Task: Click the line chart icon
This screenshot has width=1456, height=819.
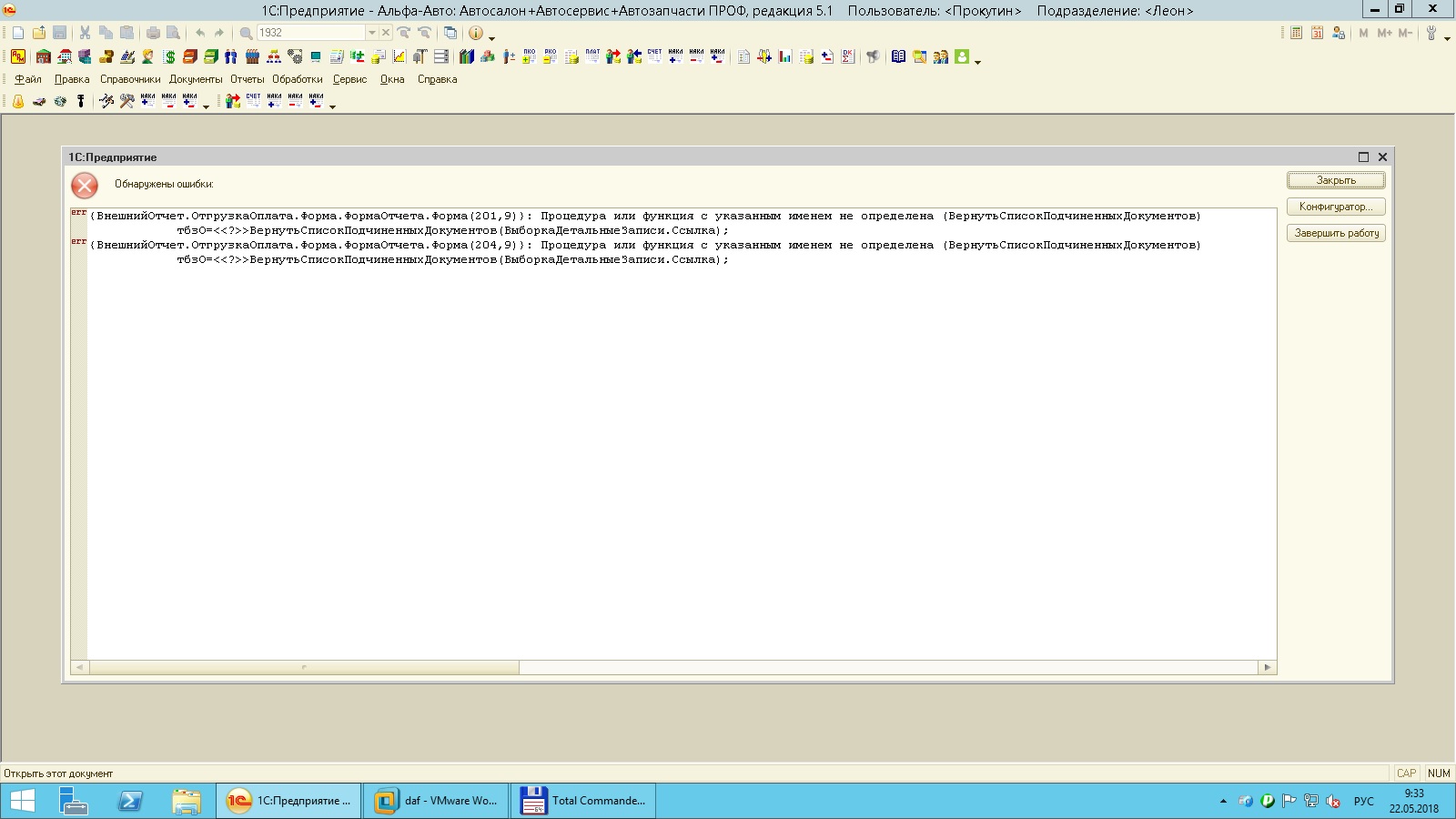Action: coord(399,56)
